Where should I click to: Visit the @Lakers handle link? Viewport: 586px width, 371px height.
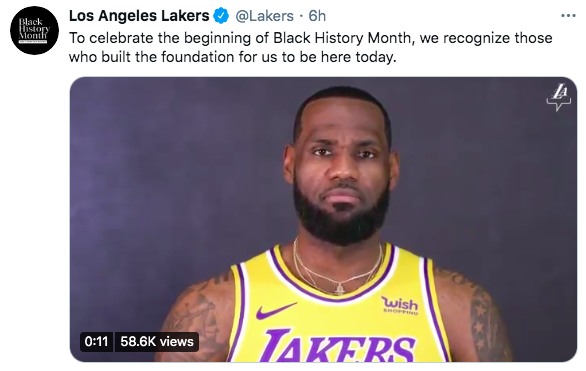pos(264,16)
